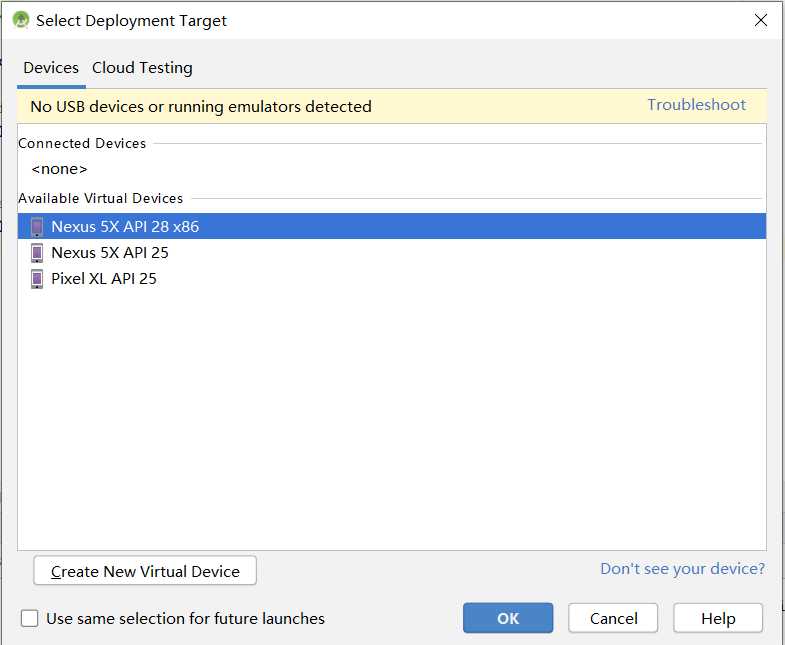
Task: Open the Troubleshoot link
Action: (x=696, y=105)
